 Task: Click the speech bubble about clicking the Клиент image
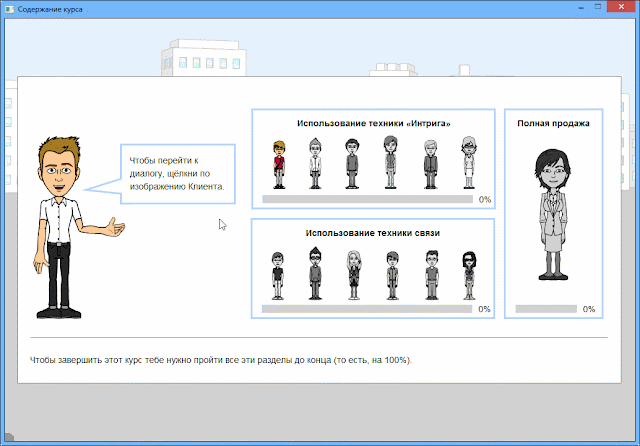click(178, 174)
